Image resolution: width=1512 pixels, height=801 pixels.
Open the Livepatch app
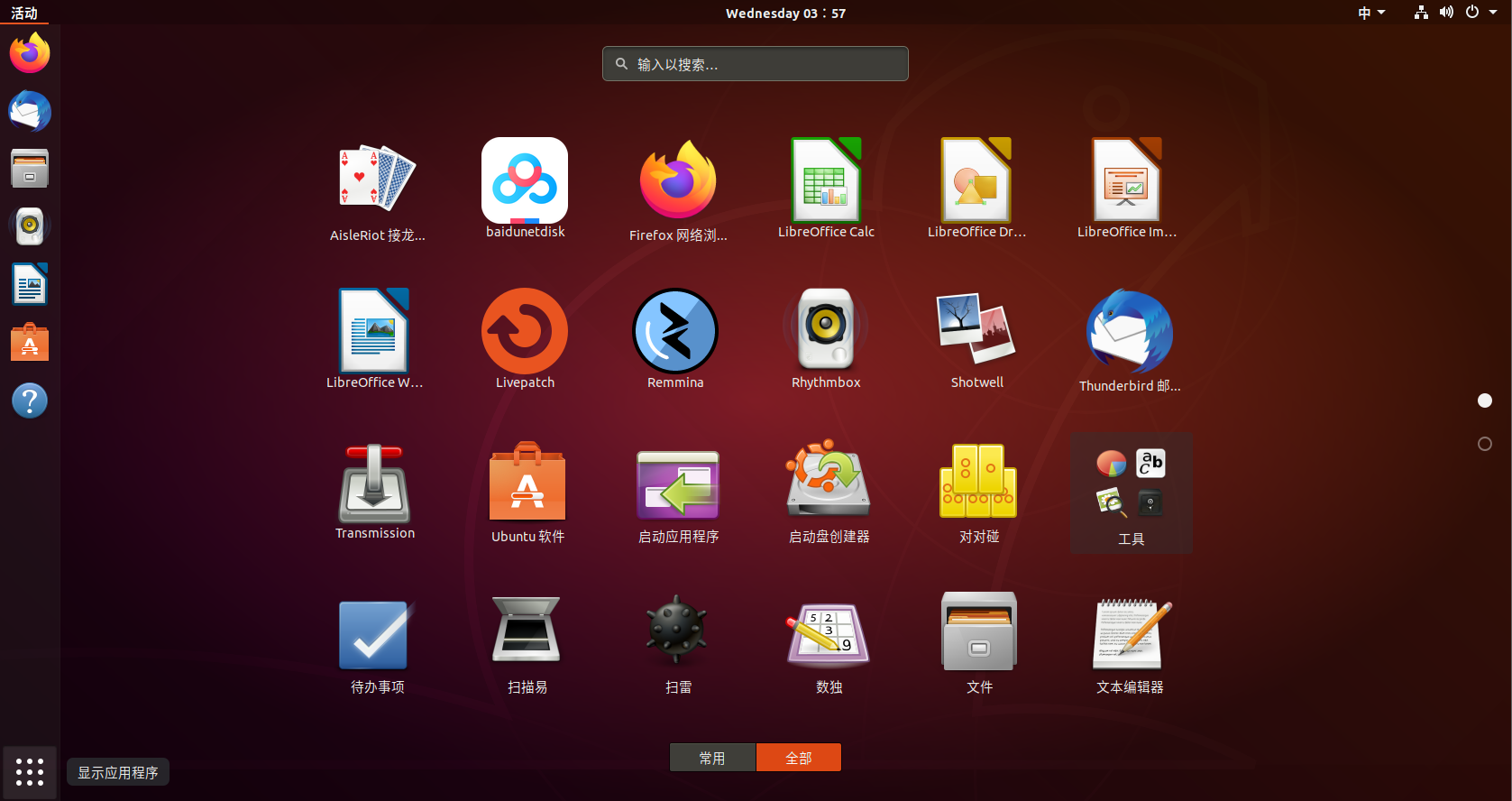pyautogui.click(x=525, y=340)
